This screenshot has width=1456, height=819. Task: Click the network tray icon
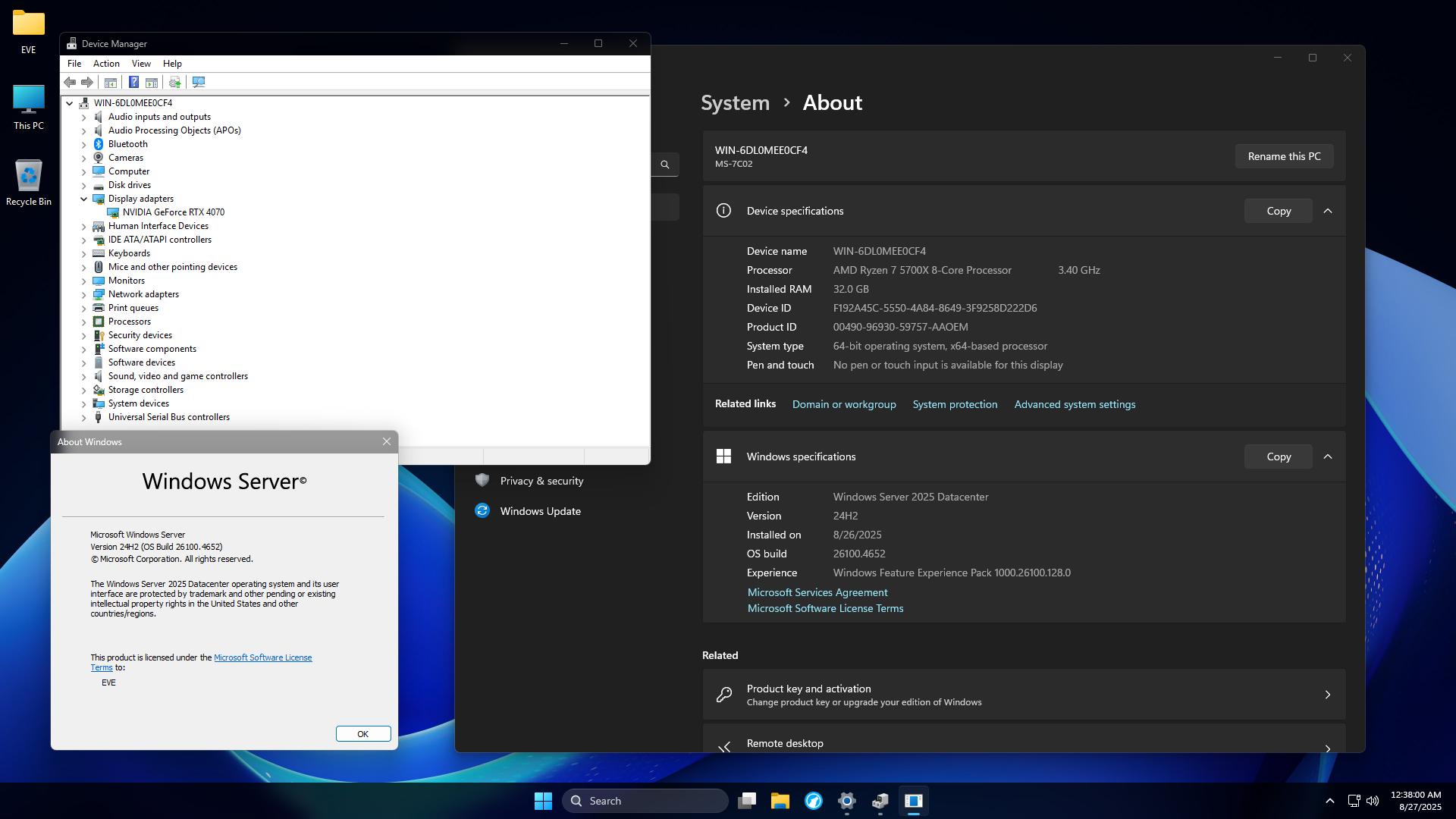(x=1354, y=801)
